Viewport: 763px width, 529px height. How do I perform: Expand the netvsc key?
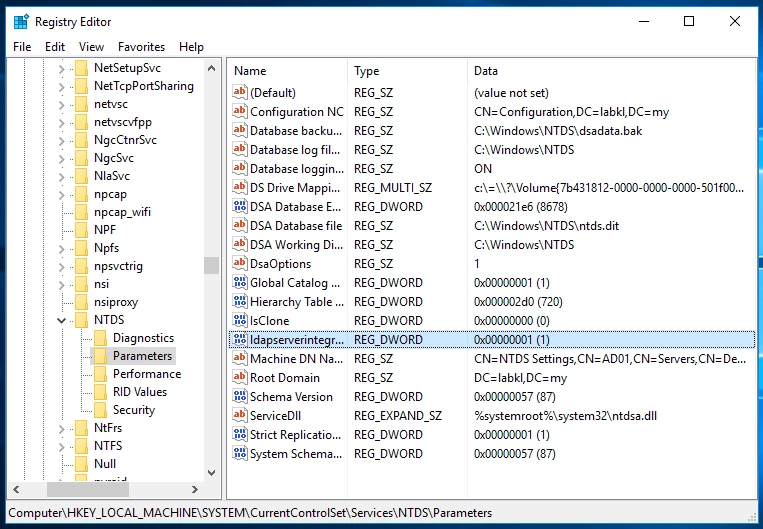click(x=61, y=105)
